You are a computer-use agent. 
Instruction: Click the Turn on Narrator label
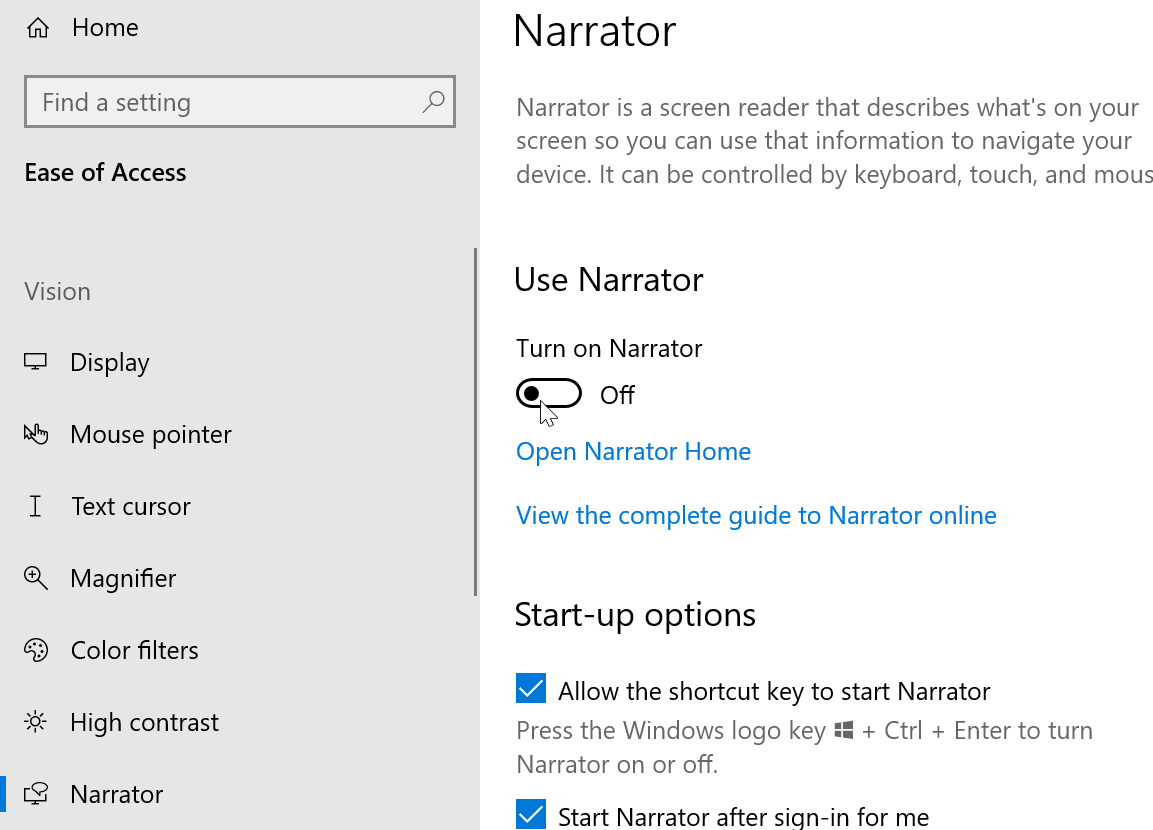(609, 348)
